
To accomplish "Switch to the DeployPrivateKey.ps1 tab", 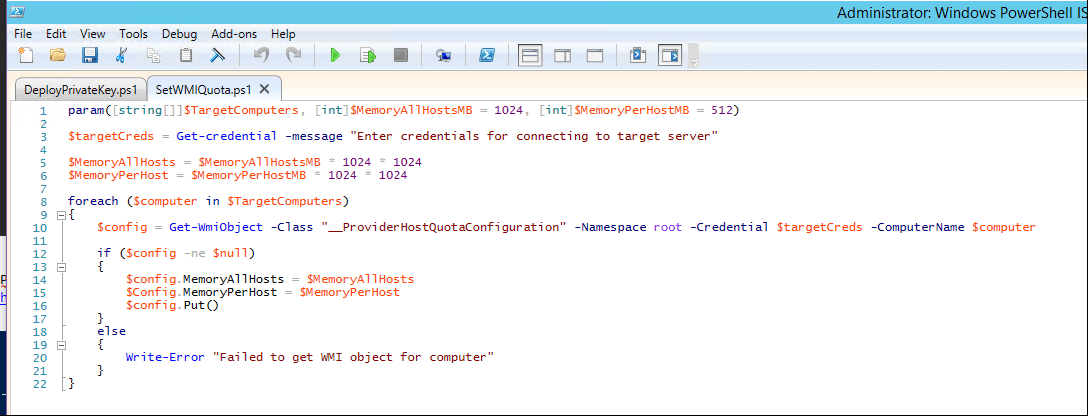I will 80,89.
